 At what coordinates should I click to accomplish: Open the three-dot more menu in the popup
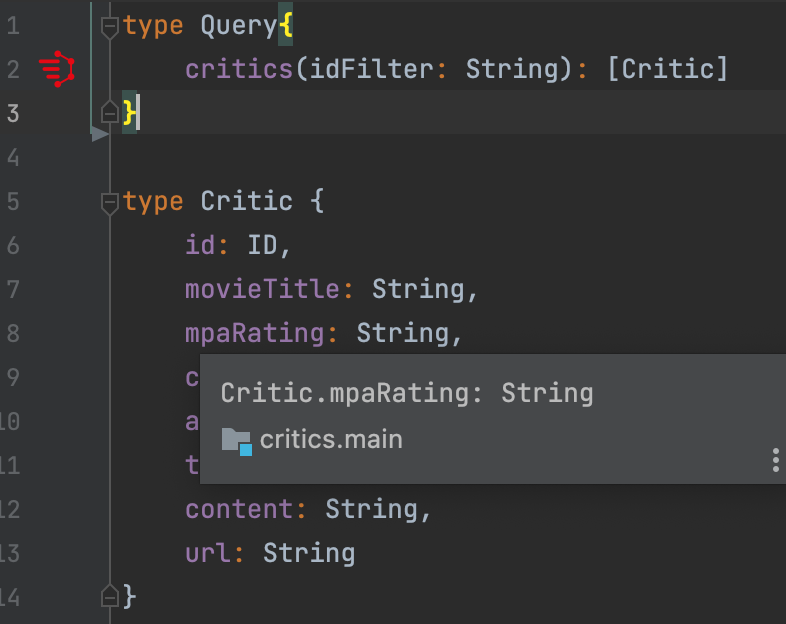775,460
